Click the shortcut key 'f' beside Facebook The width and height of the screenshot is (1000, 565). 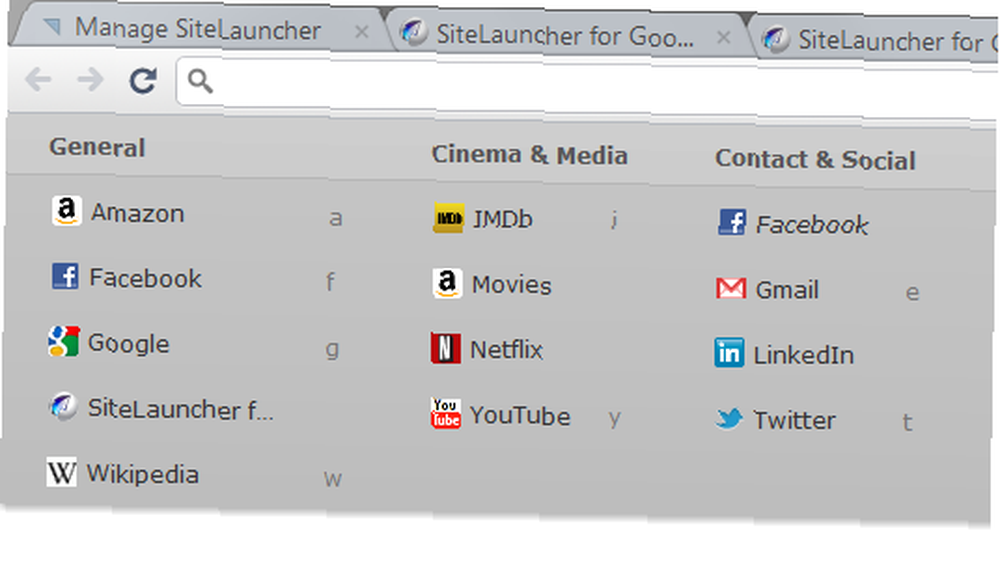[330, 282]
